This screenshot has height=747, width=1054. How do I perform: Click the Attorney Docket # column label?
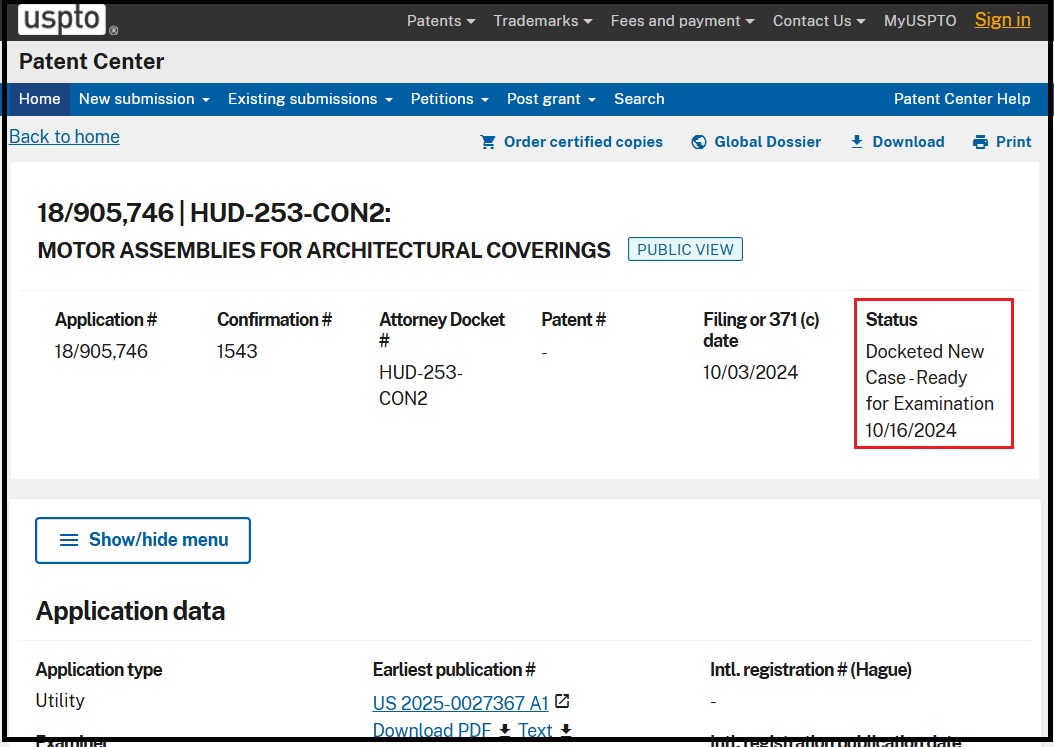coord(442,330)
